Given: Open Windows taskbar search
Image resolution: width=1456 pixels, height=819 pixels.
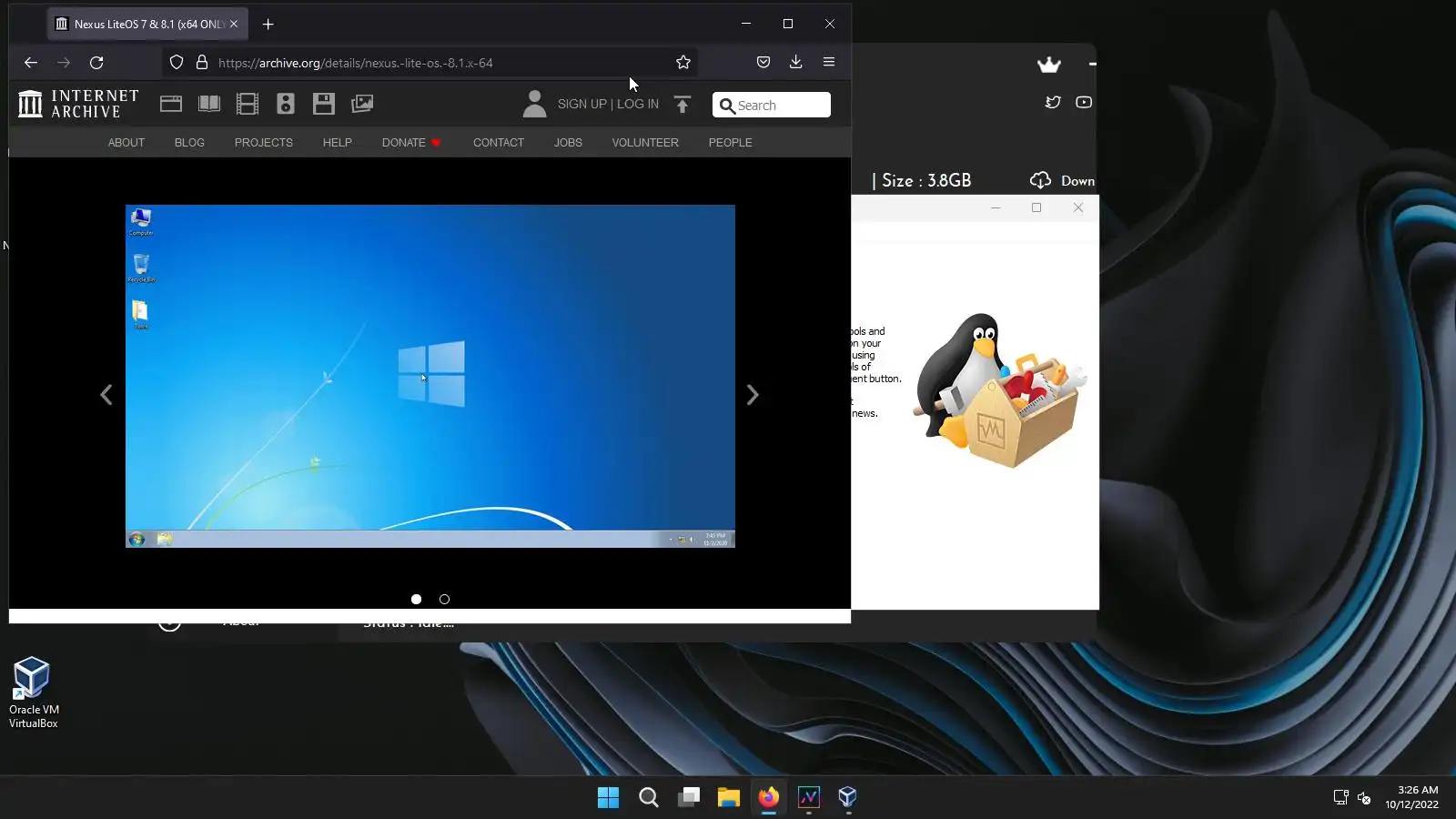Looking at the screenshot, I should pyautogui.click(x=649, y=798).
